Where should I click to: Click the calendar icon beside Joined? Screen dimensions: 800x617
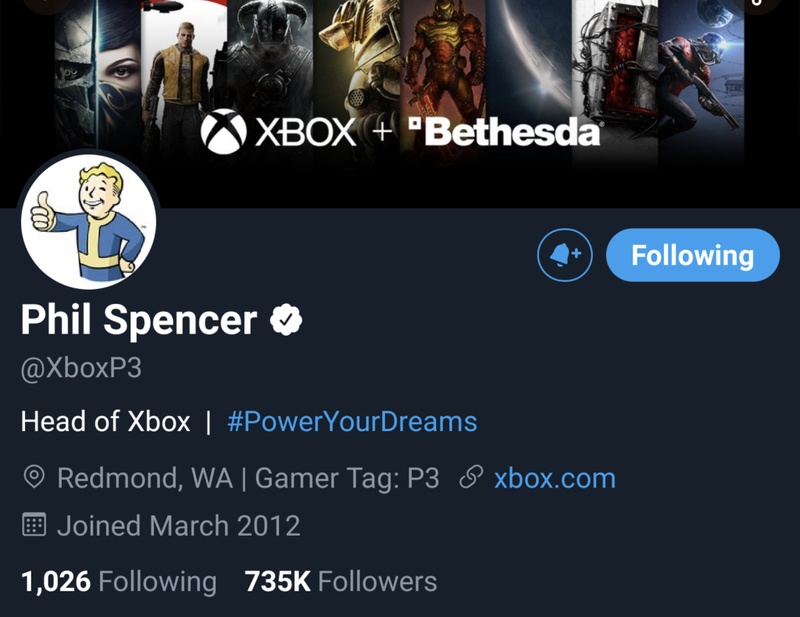click(33, 525)
